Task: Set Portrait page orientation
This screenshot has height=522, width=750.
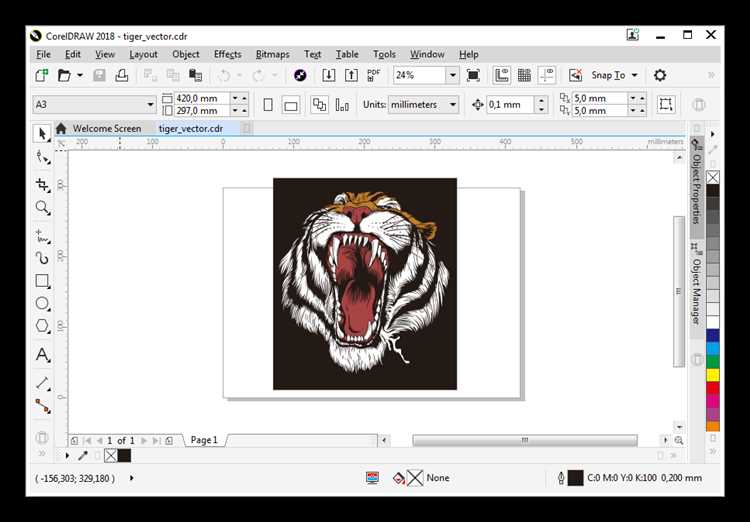Action: pyautogui.click(x=268, y=104)
